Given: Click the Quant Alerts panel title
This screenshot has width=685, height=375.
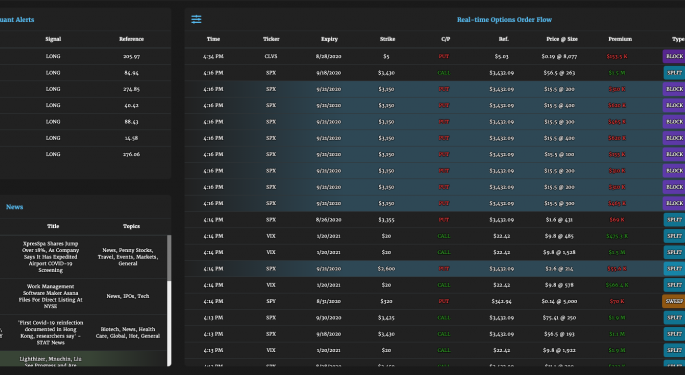Looking at the screenshot, I should click(x=17, y=19).
